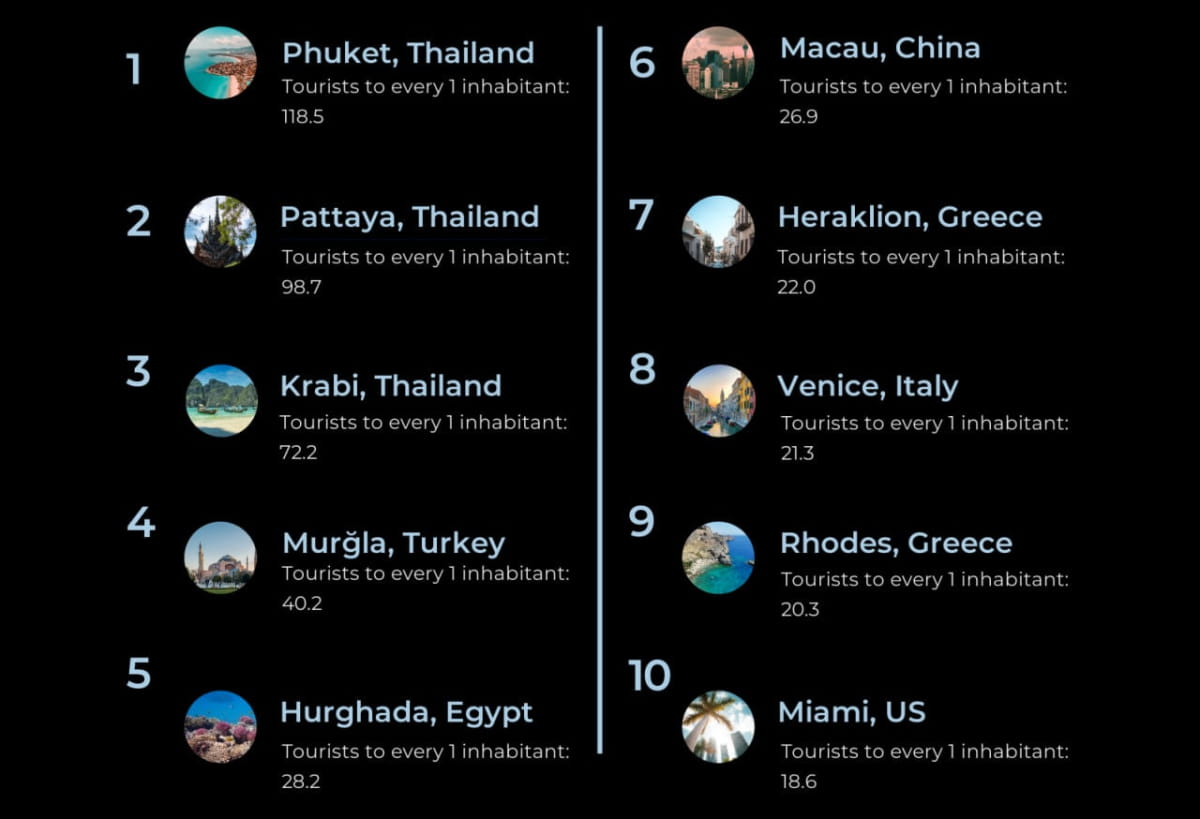Click the 118.5 tourists ratio value
This screenshot has width=1200, height=819.
[x=303, y=117]
